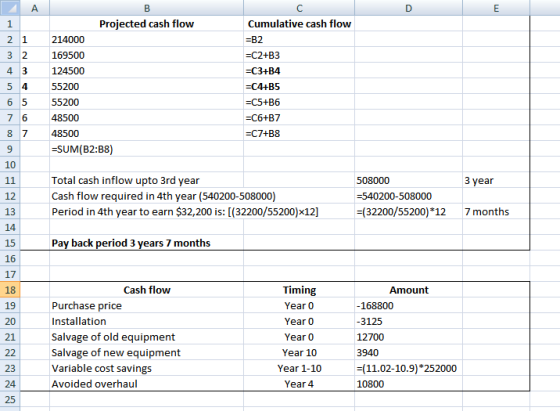Screen dimensions: 560x411
Task: Click the bold =C4+B5 formula cell
Action: 299,86
